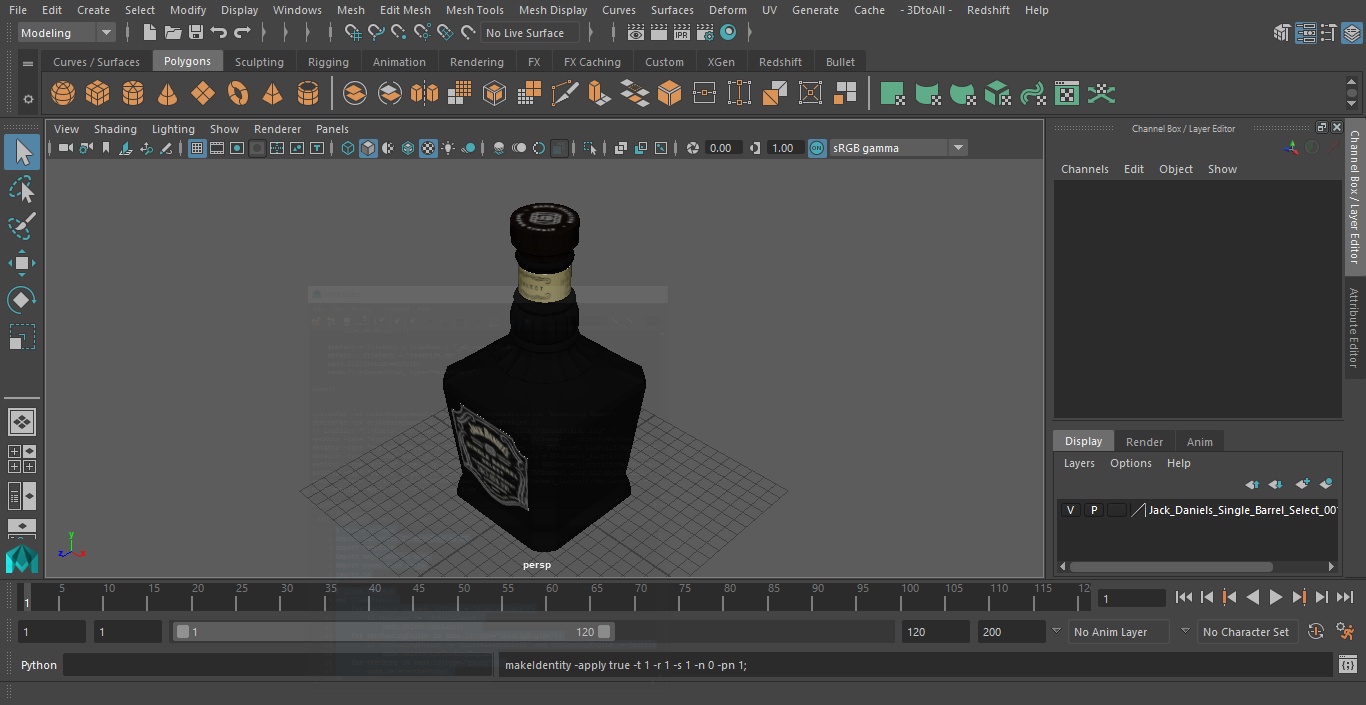
Task: Click the Redo arrow icon
Action: coord(242,33)
